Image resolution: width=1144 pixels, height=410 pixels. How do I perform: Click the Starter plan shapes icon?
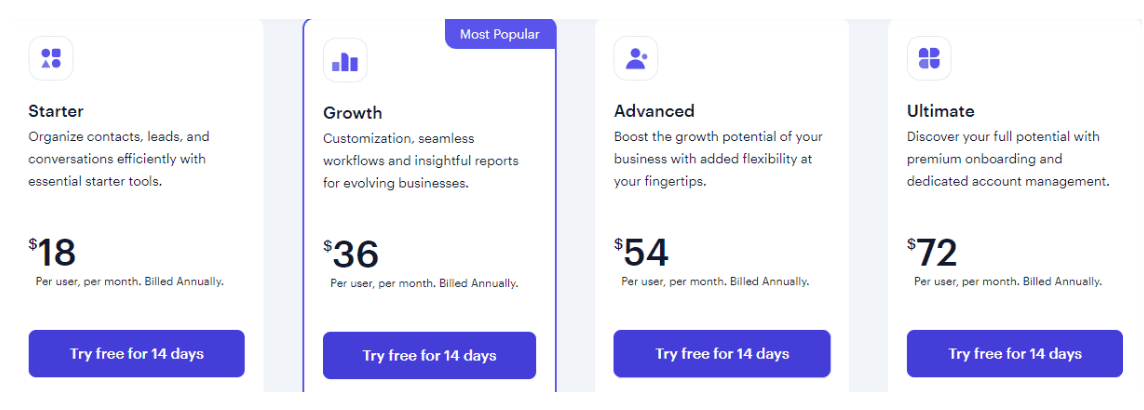pyautogui.click(x=51, y=58)
